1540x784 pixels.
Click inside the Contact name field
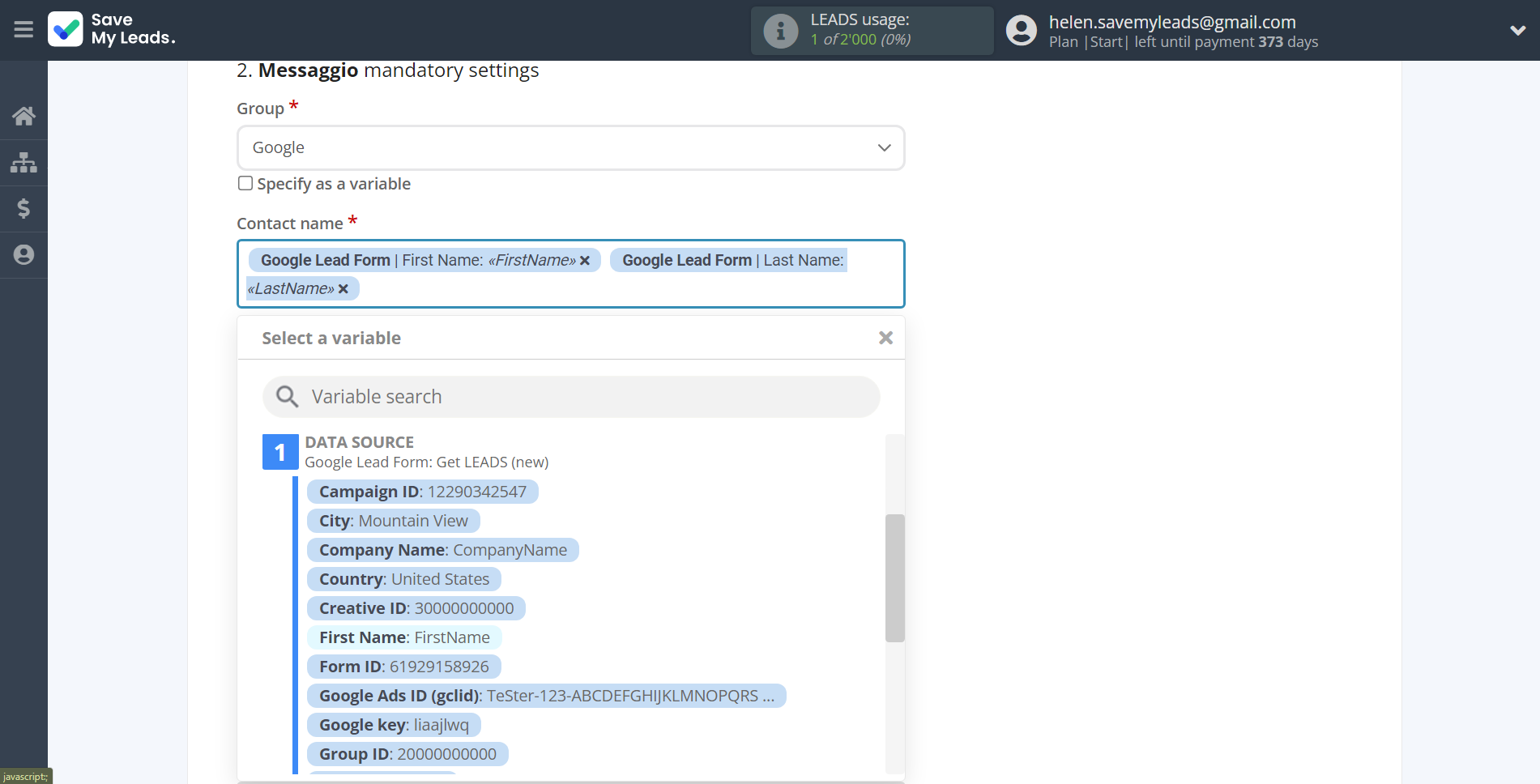click(570, 274)
